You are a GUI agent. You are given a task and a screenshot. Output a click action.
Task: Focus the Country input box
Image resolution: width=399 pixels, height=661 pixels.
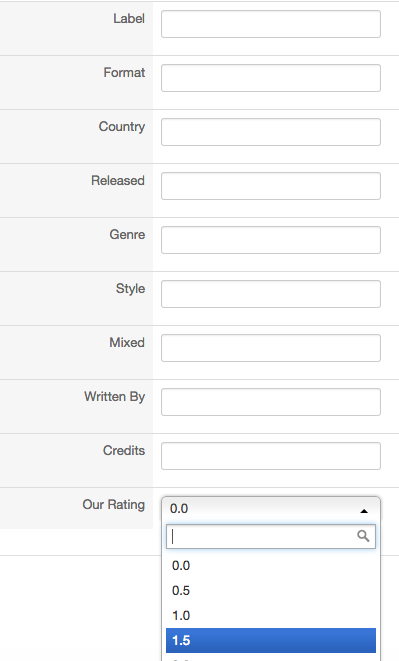pos(271,132)
